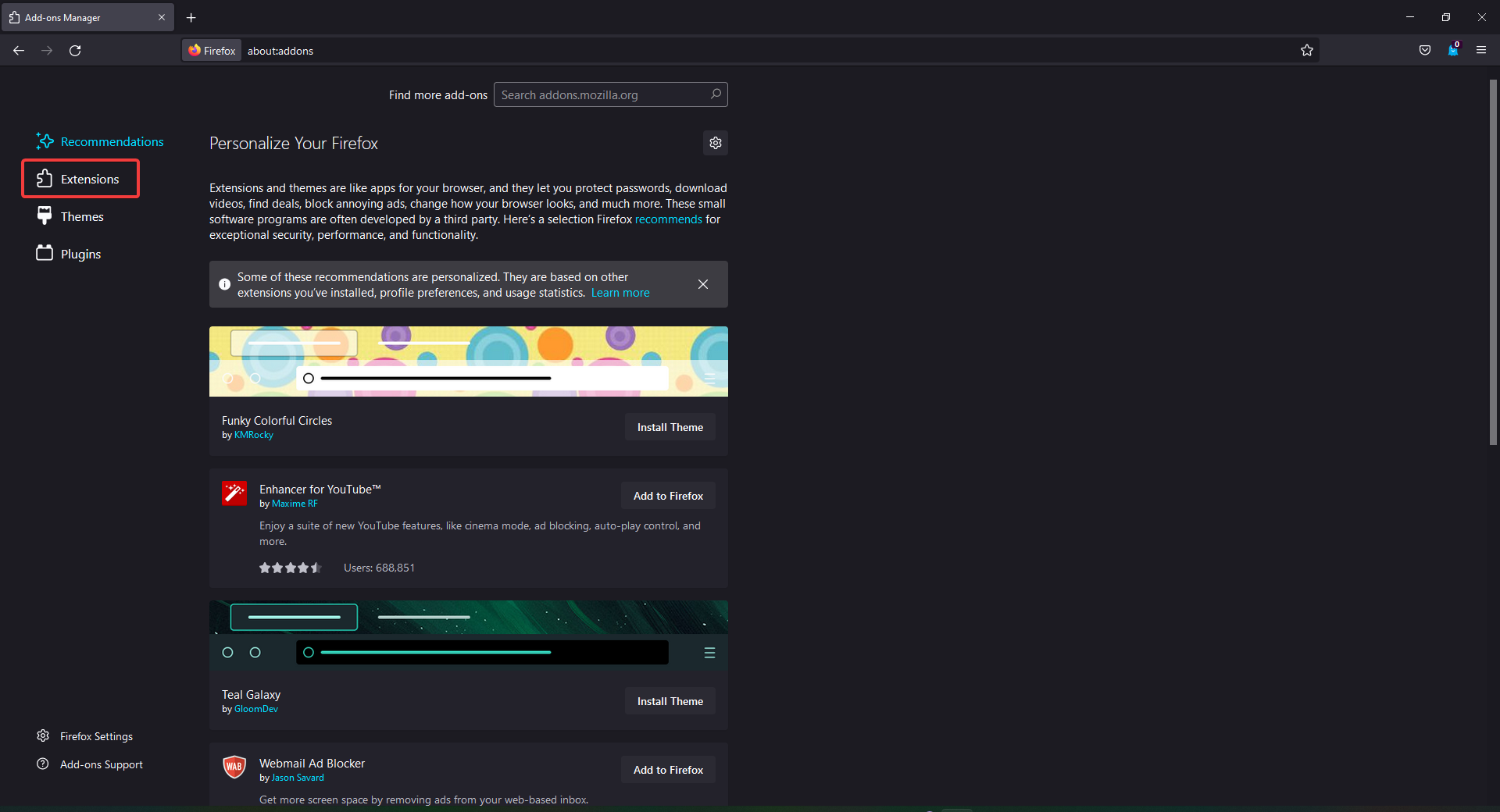Bookmark this page with the star icon
Image resolution: width=1500 pixels, height=812 pixels.
tap(1307, 51)
